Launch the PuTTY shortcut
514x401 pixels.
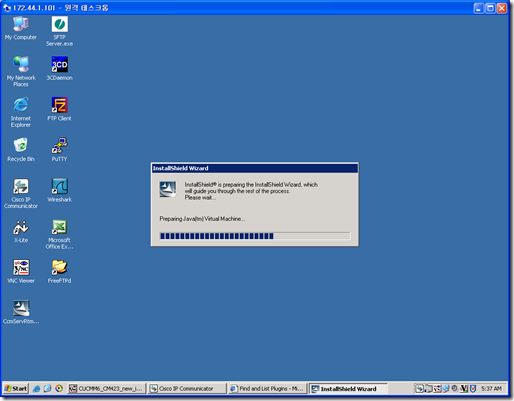tap(60, 150)
